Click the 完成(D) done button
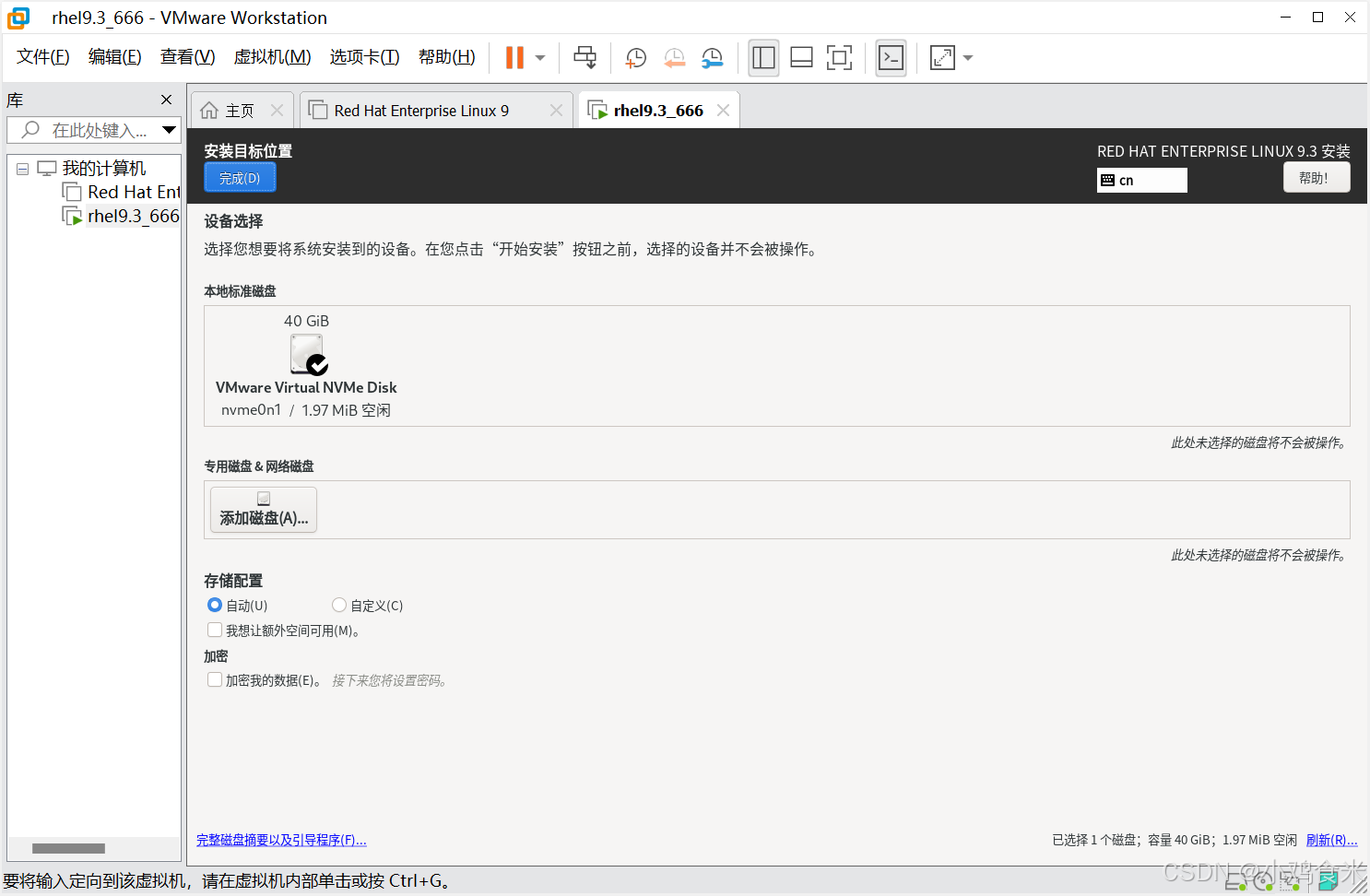1370x896 pixels. 240,178
